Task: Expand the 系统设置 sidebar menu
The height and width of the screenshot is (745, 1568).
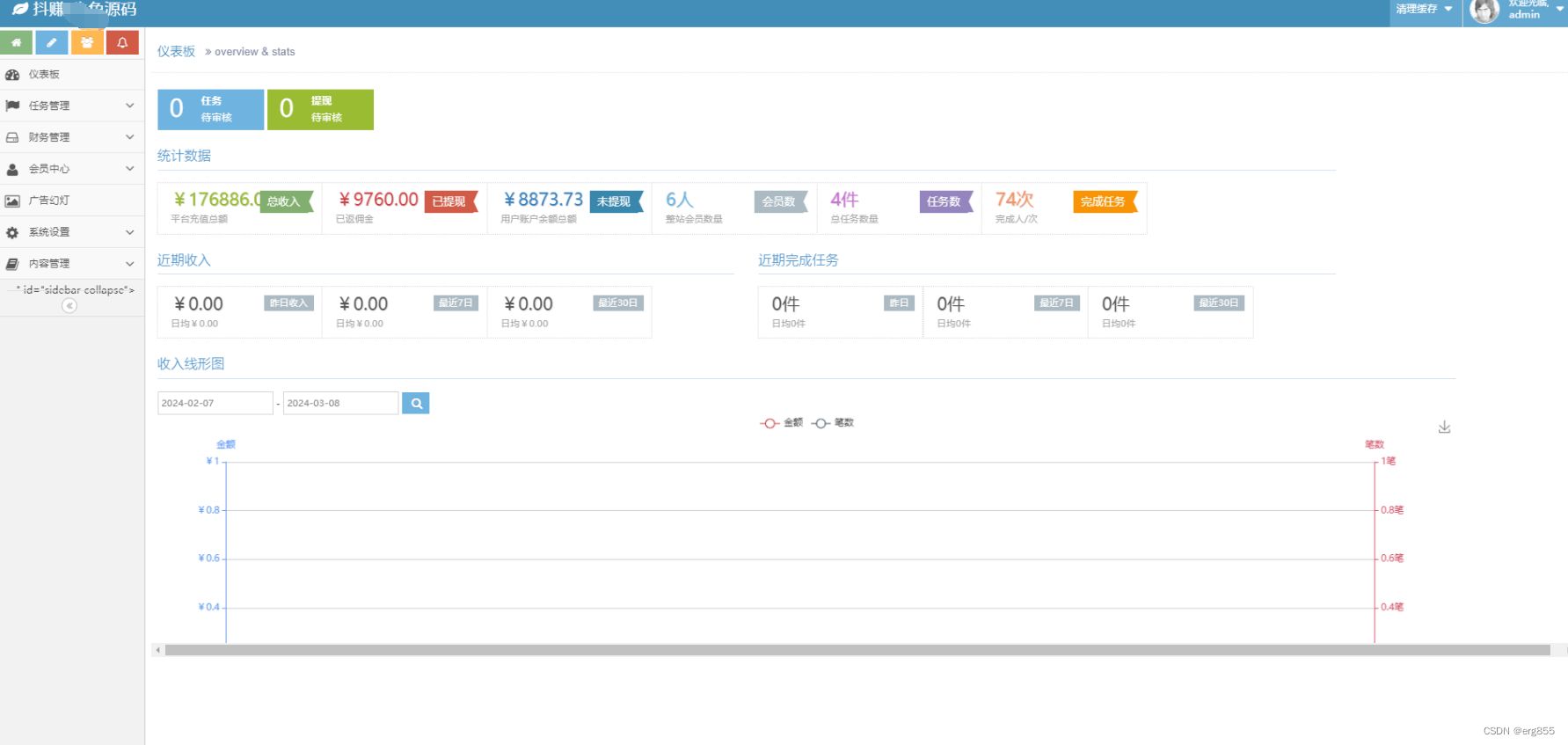Action: pyautogui.click(x=72, y=232)
